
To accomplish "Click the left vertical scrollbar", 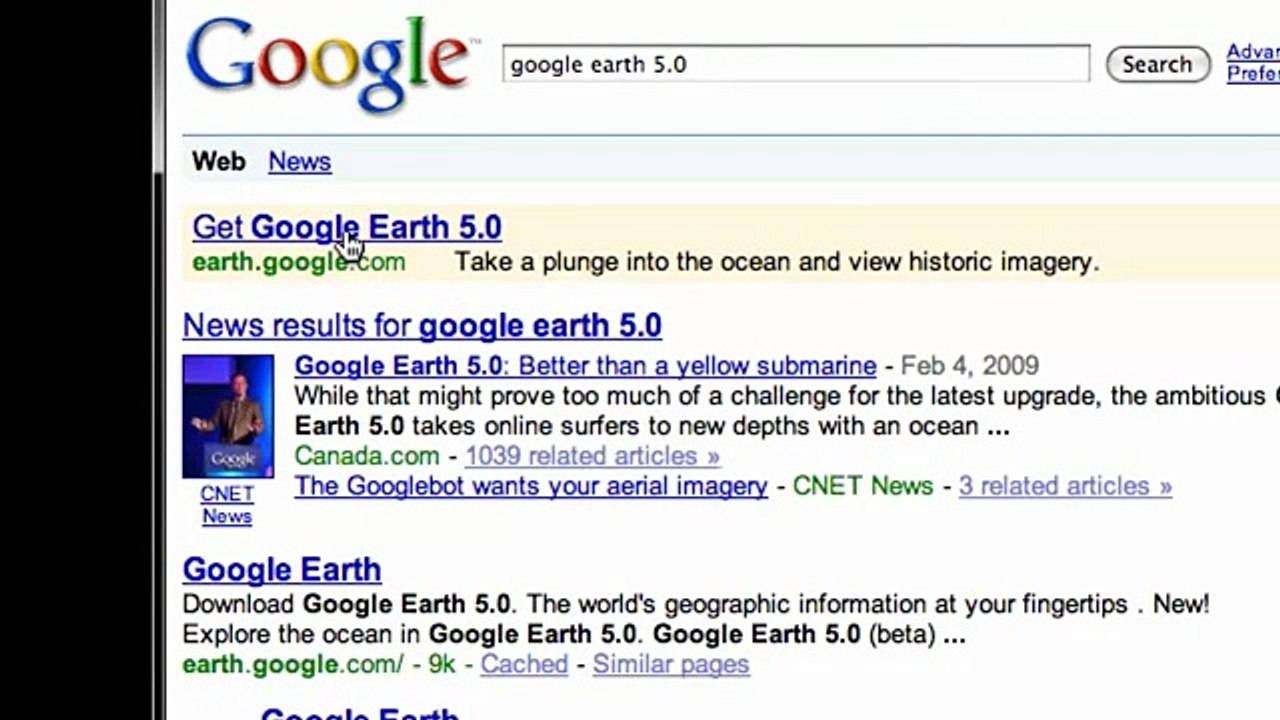I will click(x=158, y=360).
